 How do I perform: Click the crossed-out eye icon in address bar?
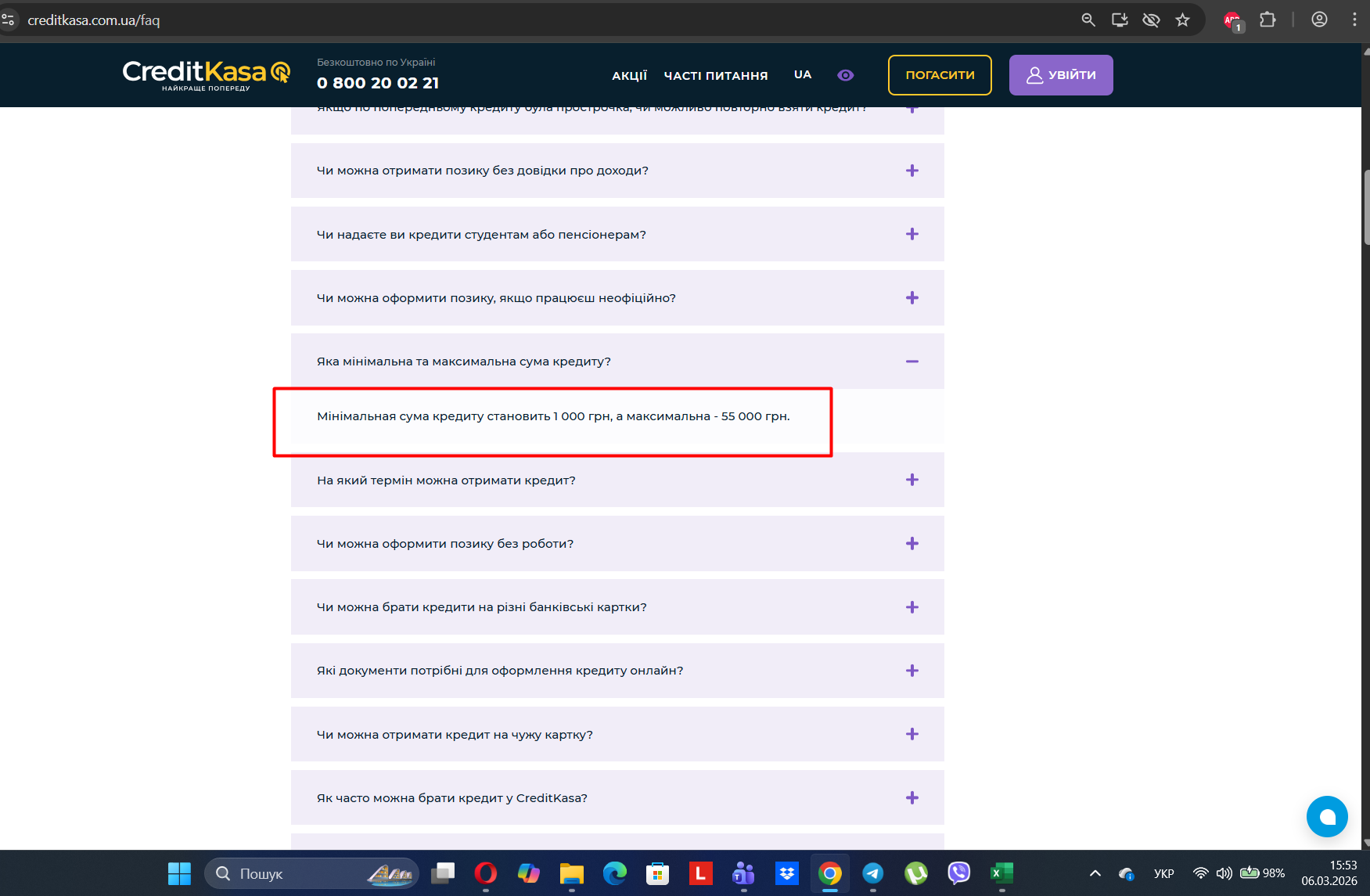tap(1151, 20)
